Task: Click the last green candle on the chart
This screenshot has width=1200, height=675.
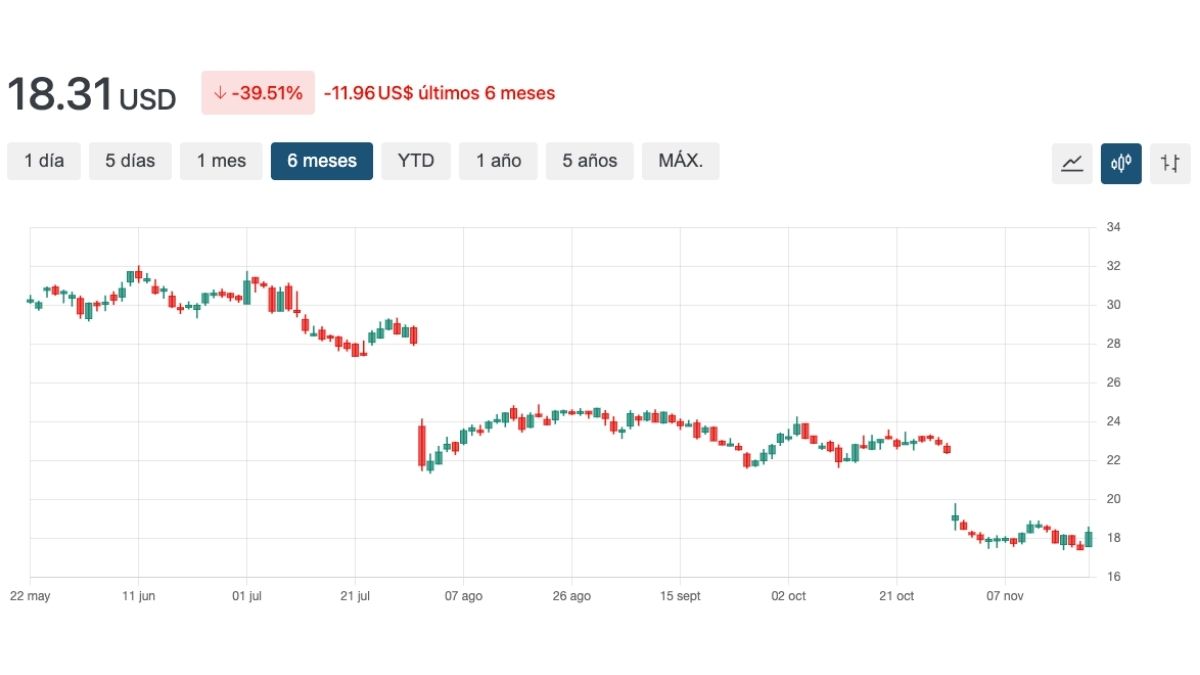Action: click(1088, 539)
